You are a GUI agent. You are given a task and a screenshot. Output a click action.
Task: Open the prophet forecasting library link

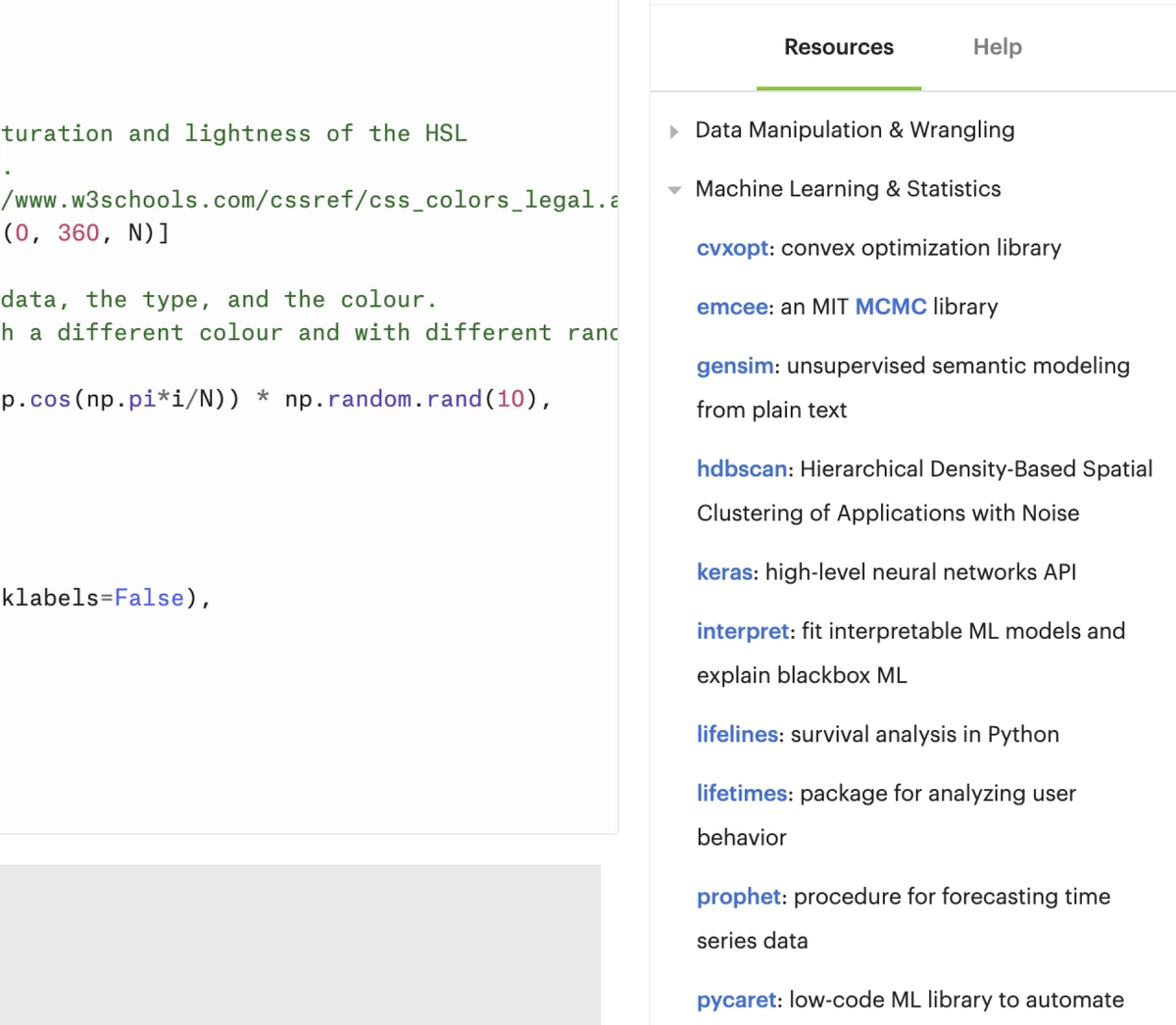click(738, 896)
